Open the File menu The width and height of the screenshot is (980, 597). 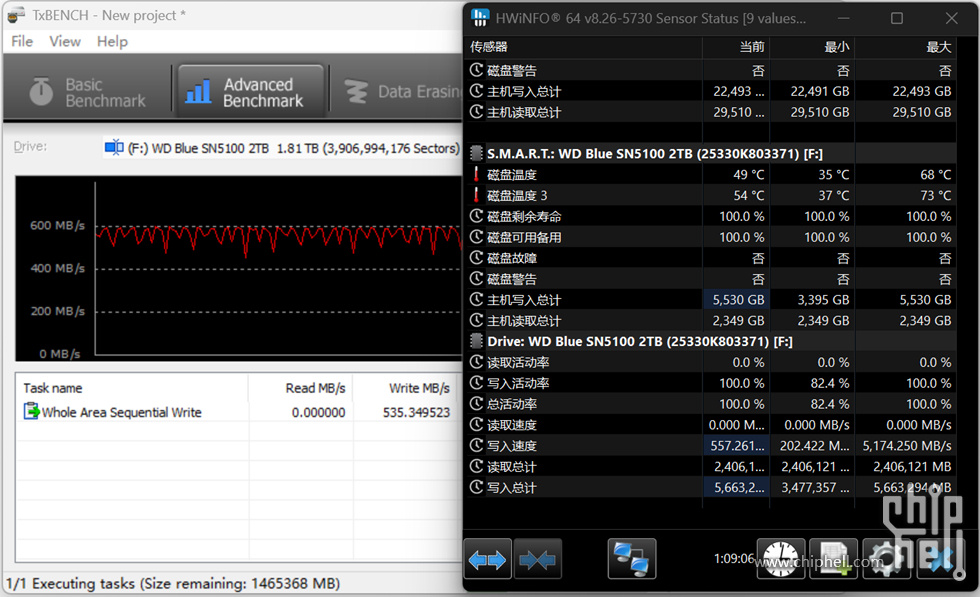(x=22, y=41)
